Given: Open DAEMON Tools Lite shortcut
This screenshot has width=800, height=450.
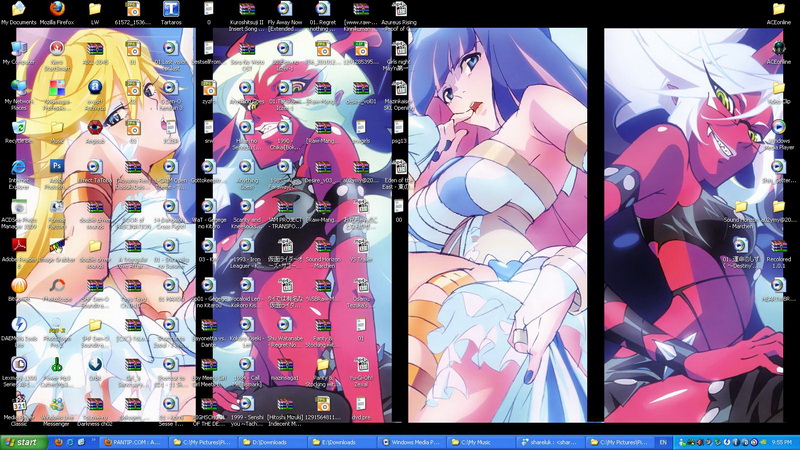Looking at the screenshot, I should (x=19, y=333).
